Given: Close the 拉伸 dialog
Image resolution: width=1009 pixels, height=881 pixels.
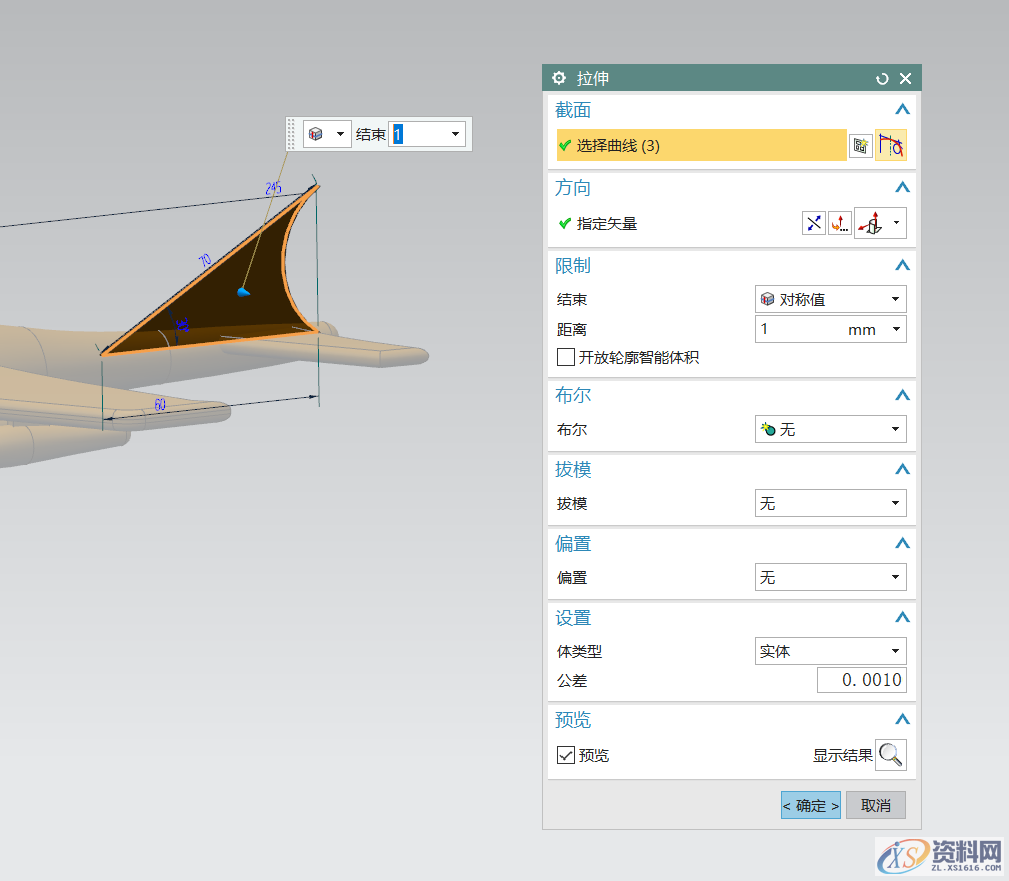Looking at the screenshot, I should [905, 78].
